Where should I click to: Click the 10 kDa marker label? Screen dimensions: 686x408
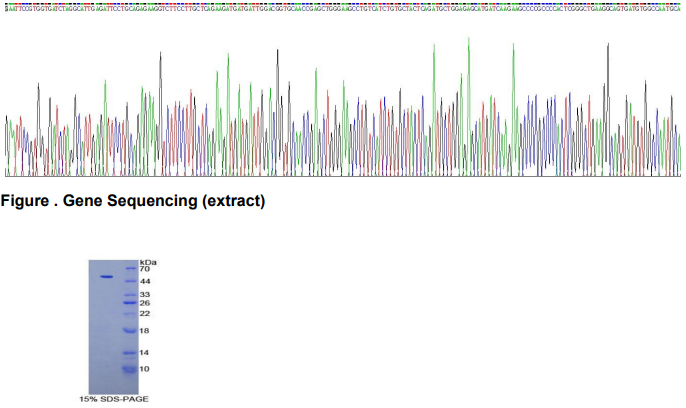coord(144,369)
